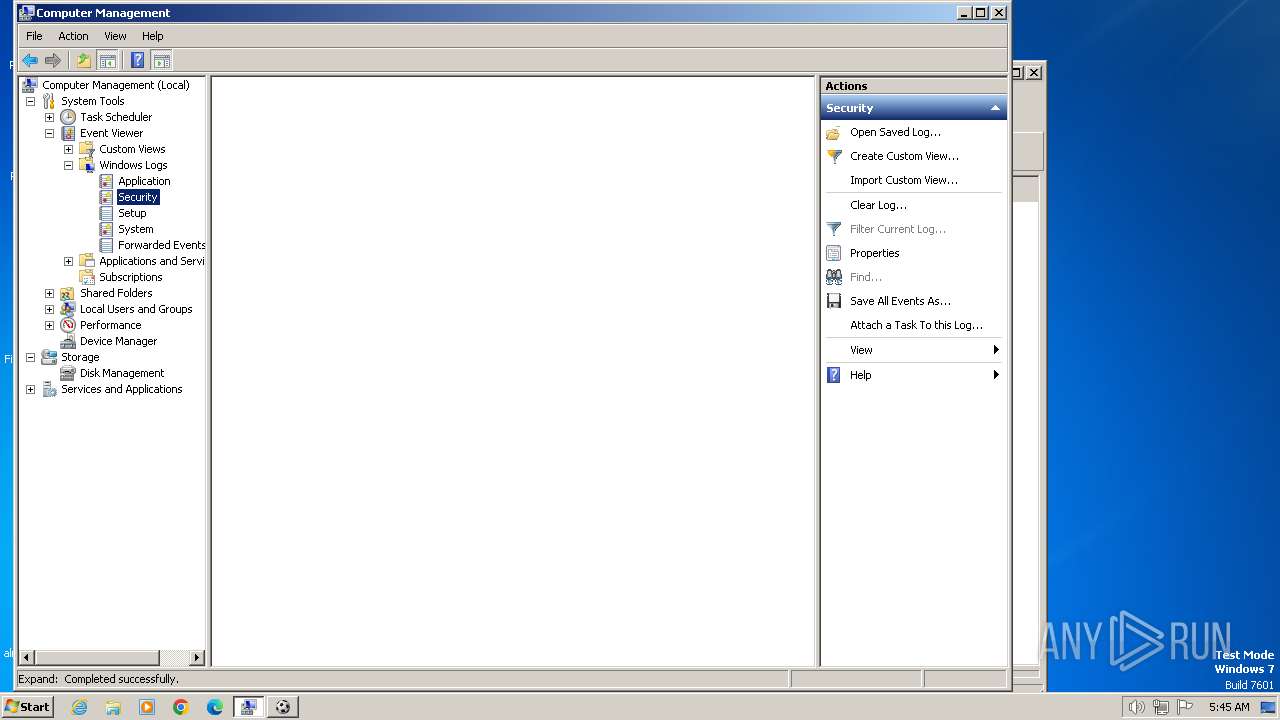Open the Help menu in menu bar
1280x720 pixels.
point(152,36)
